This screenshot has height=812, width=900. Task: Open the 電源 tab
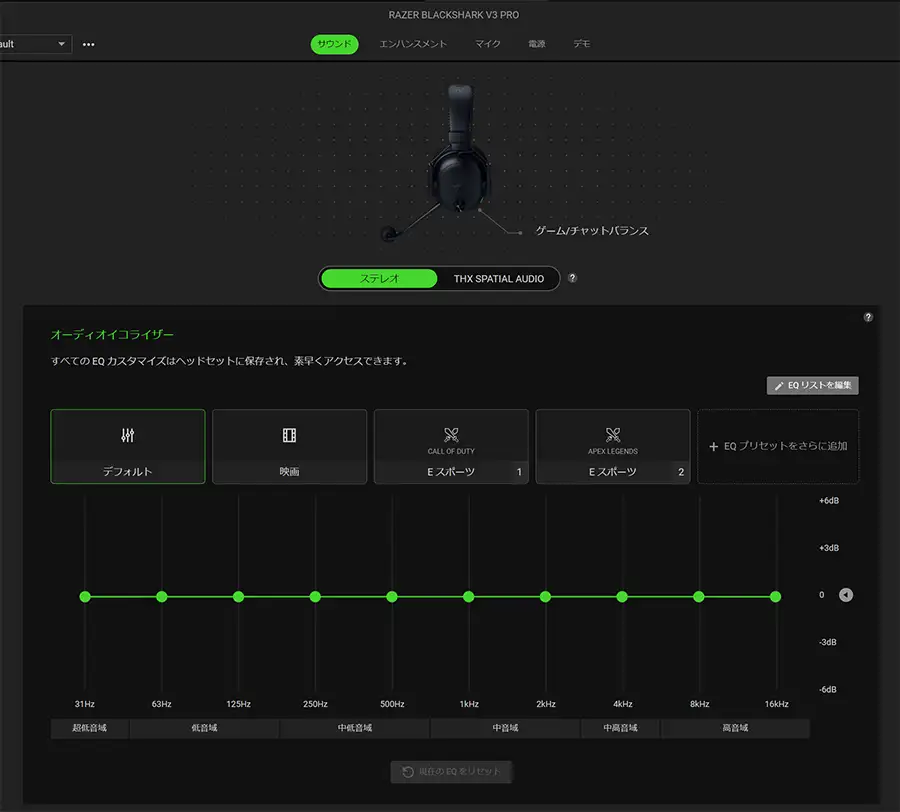pos(537,44)
